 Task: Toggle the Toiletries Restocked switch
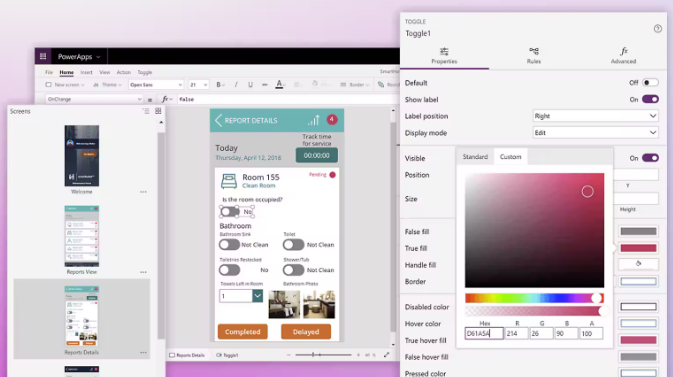(x=229, y=270)
